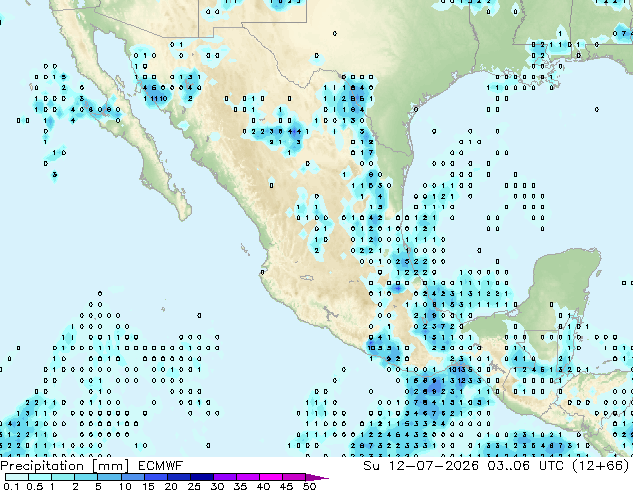Viewport: 634px width, 490px height.
Task: Click the 1–2 mm legend color swatch
Action: pos(63,477)
